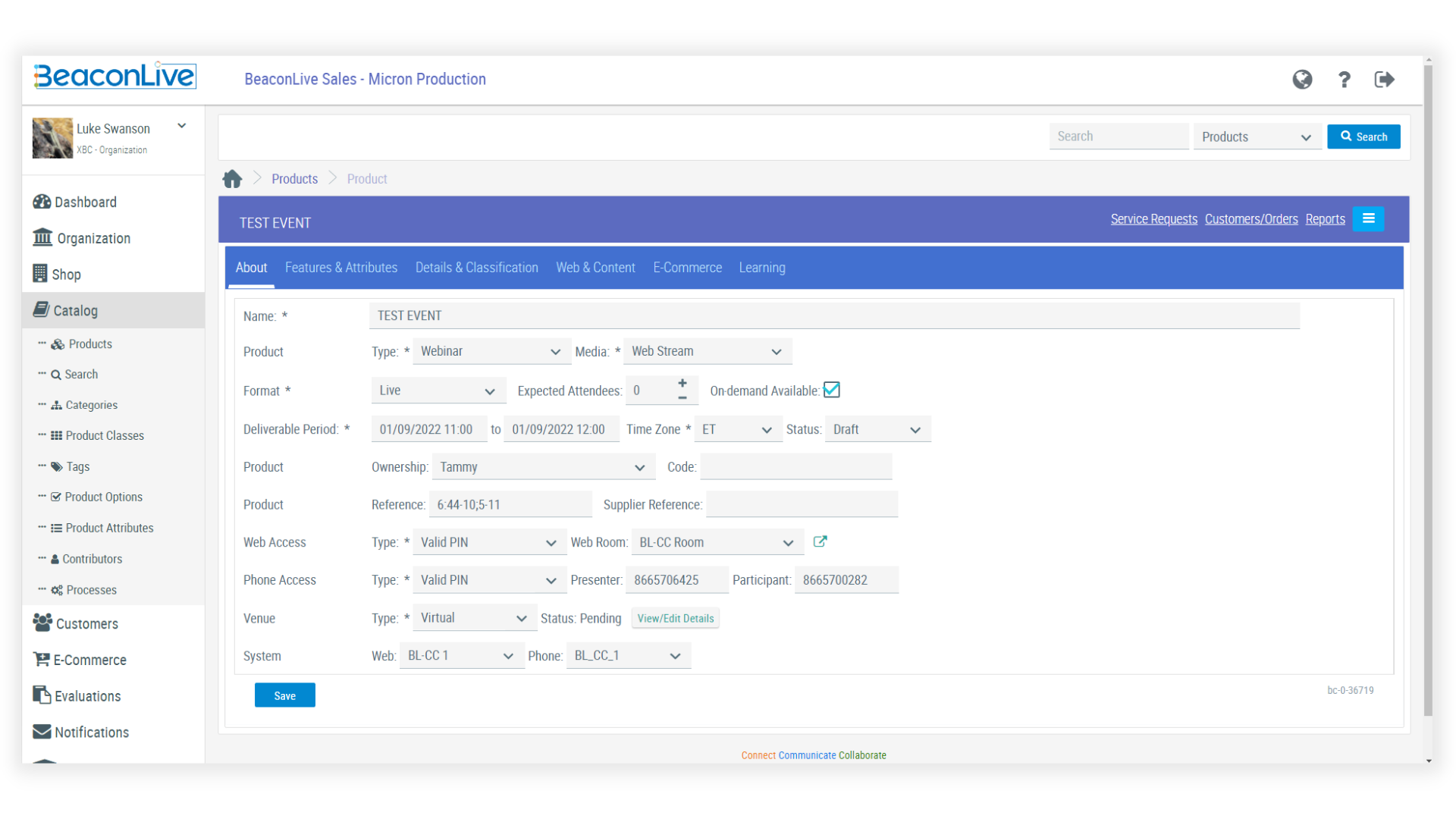Image resolution: width=1456 pixels, height=819 pixels.
Task: Click the Contributors person icon
Action: tap(55, 560)
